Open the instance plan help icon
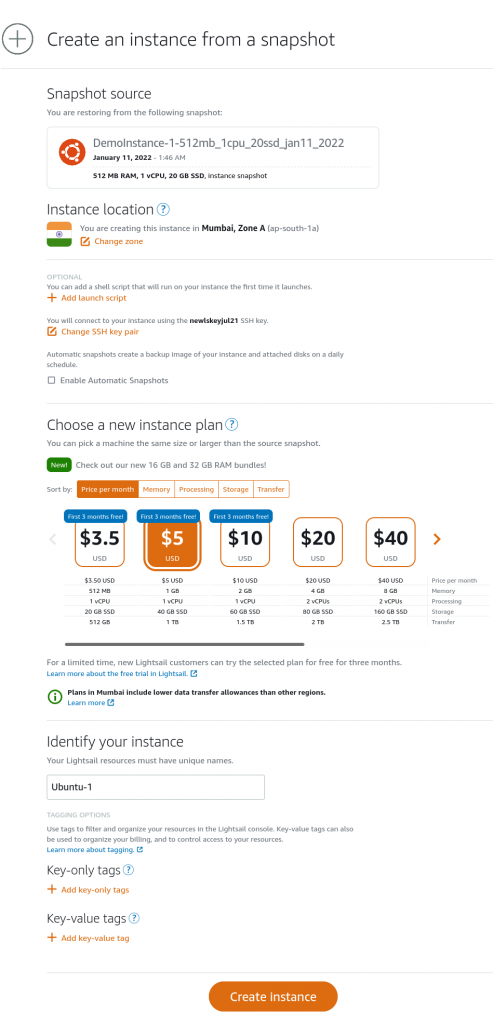Screen dimensions: 493x1024 coord(232,424)
